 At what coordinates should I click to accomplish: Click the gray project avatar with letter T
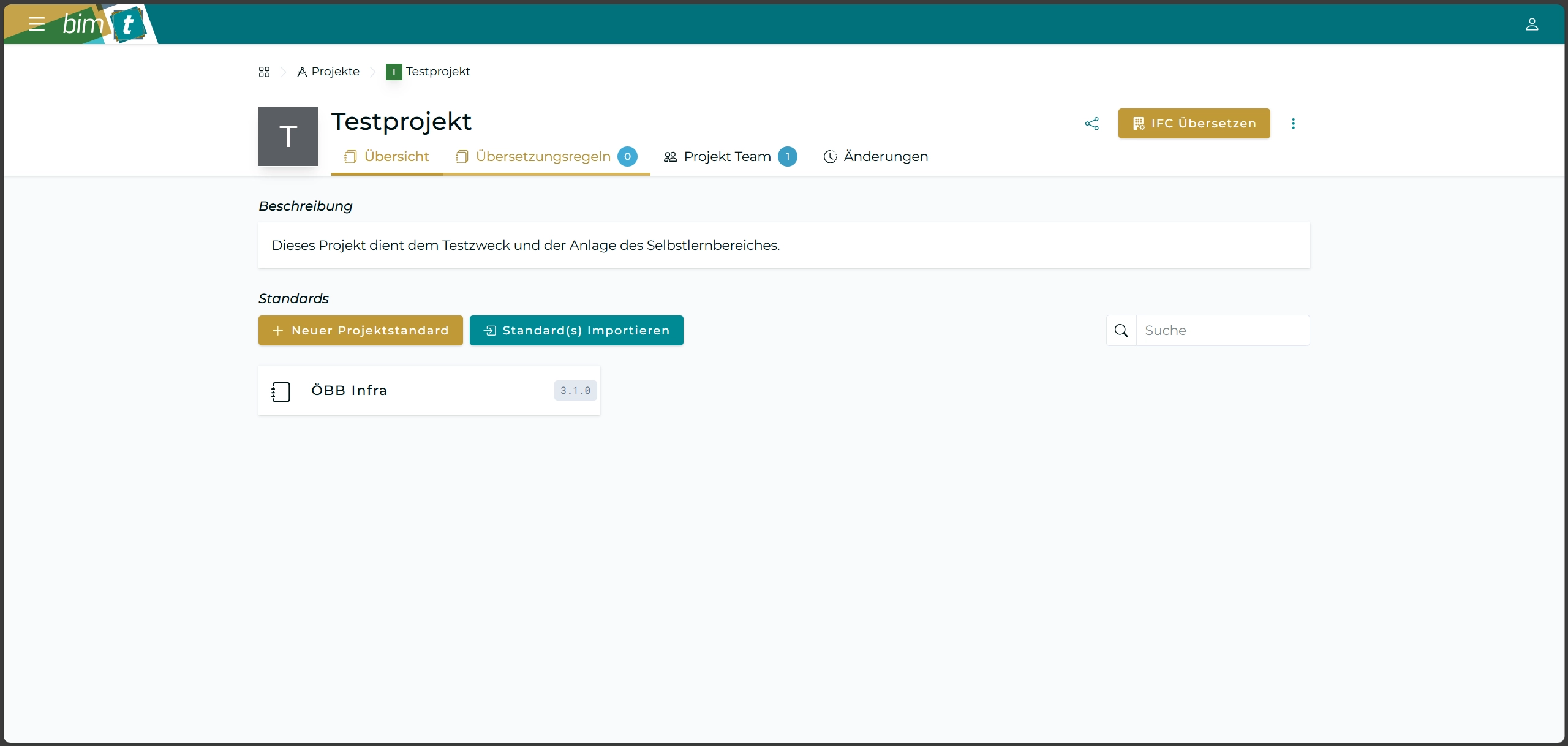pos(288,136)
